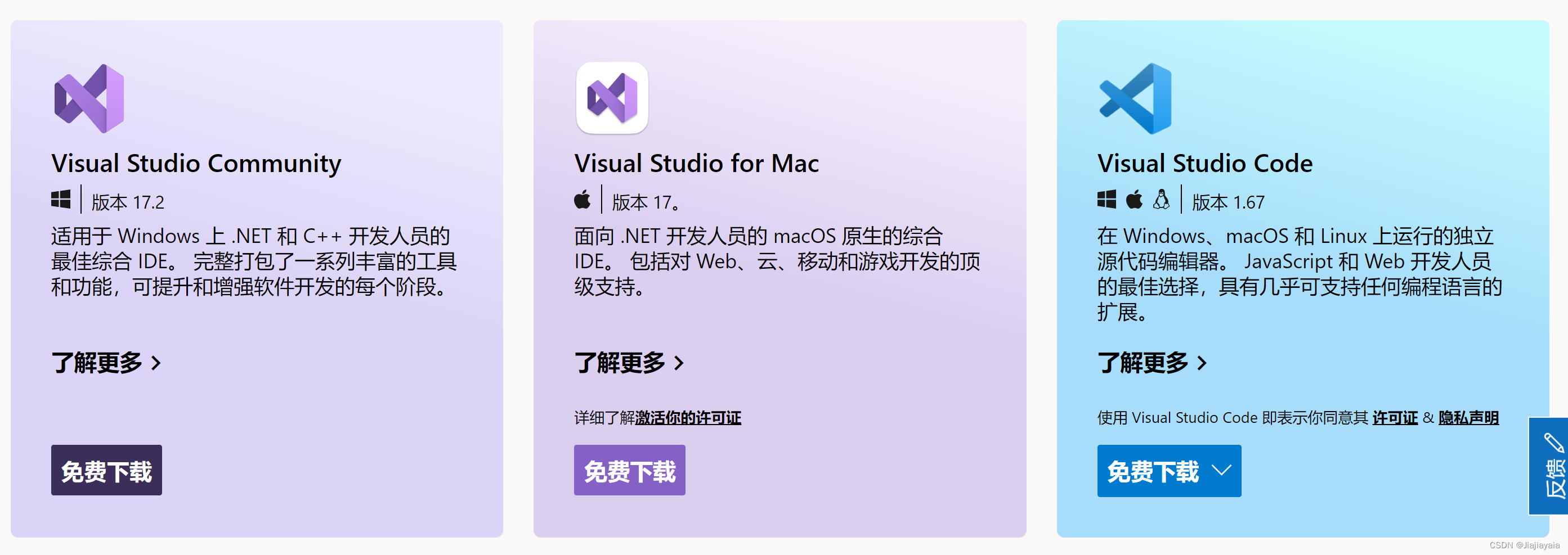Download Visual Studio for Mac with 免费下载
The height and width of the screenshot is (555, 1568).
pyautogui.click(x=629, y=470)
